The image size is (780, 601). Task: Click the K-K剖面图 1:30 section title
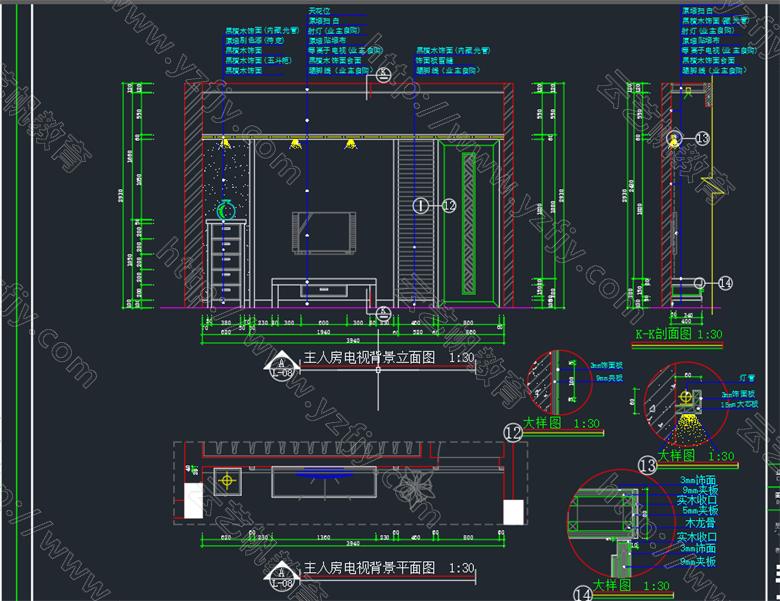point(679,334)
